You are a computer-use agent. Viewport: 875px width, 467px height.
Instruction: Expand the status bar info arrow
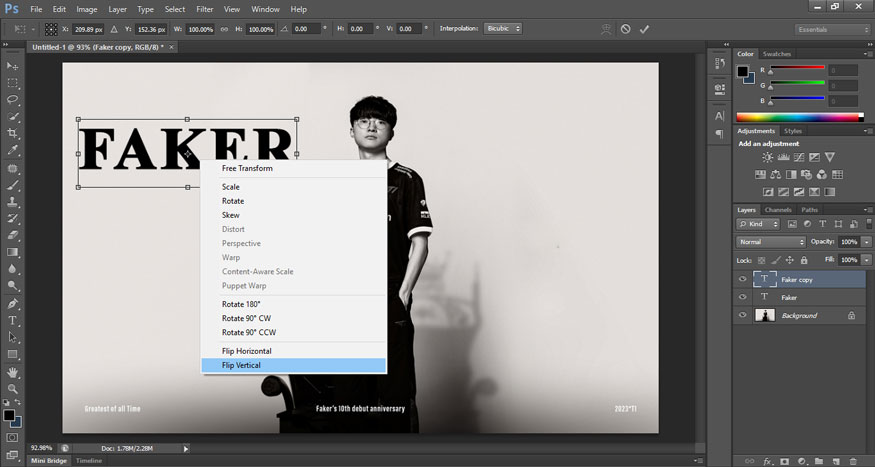tap(186, 448)
